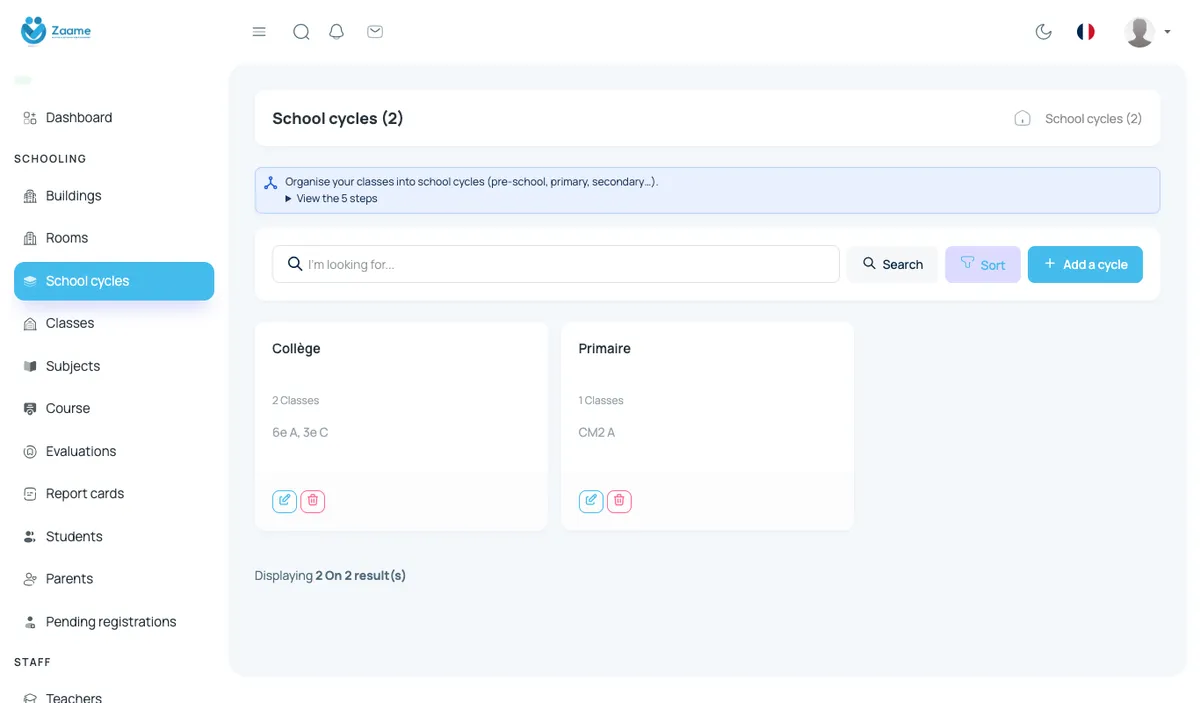Delete the Primaire cycle
Viewport: 1200px width, 703px height.
click(x=619, y=501)
